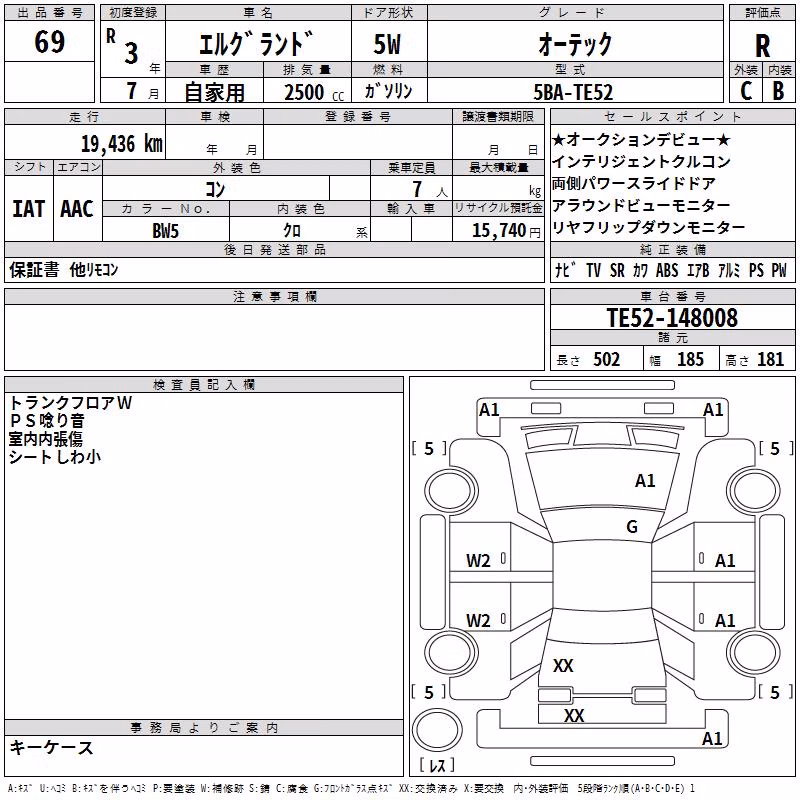The image size is (800, 800).
Task: Click the overall evaluation score R
Action: [762, 46]
